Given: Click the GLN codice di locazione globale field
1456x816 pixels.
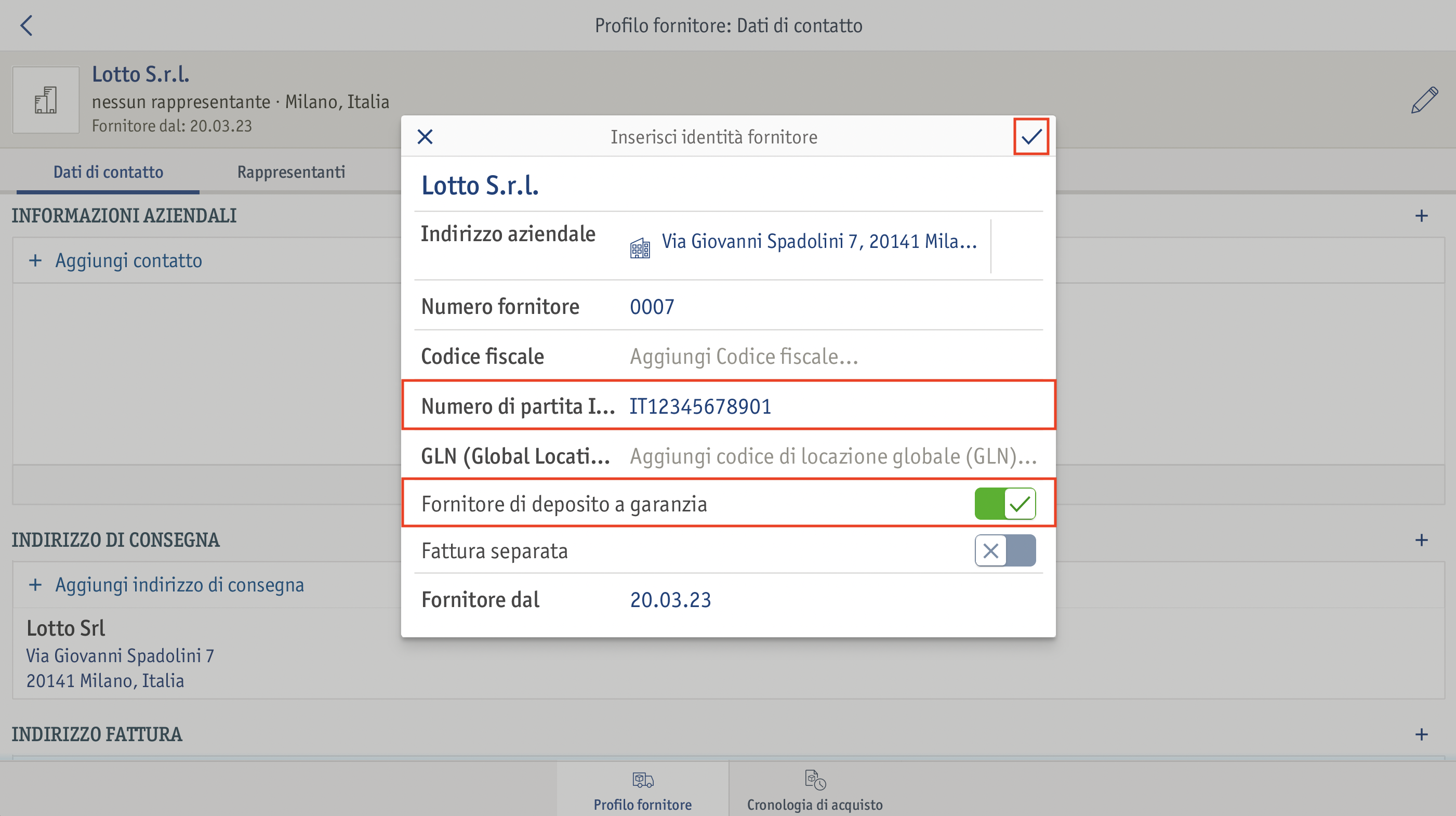Looking at the screenshot, I should click(x=833, y=456).
